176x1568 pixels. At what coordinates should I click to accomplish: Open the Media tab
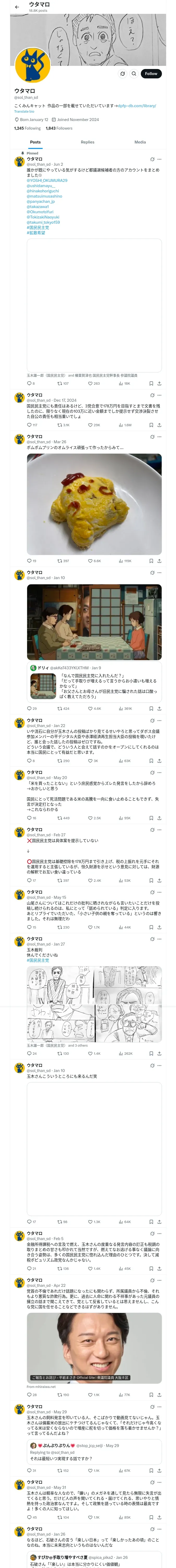[139, 142]
